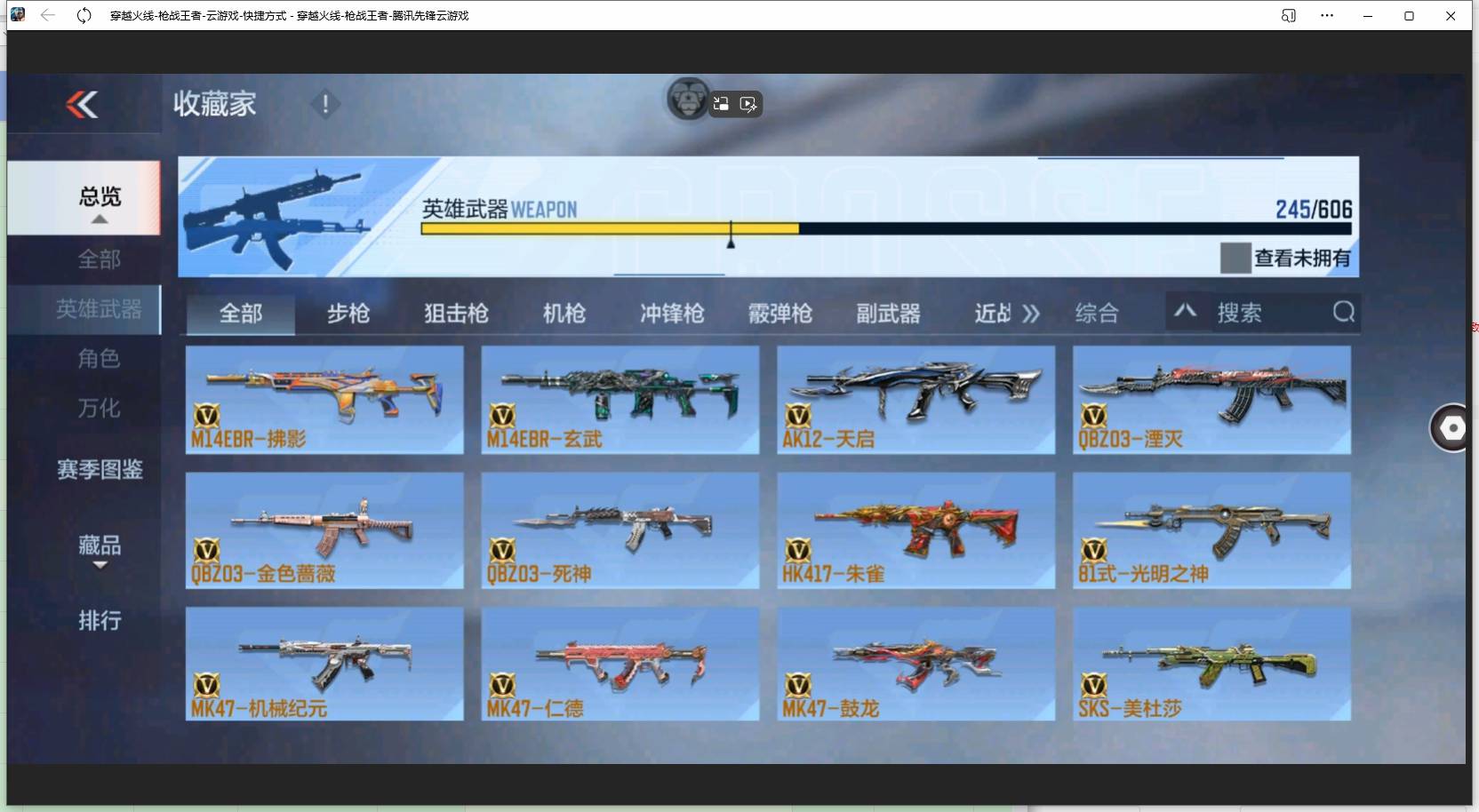Click the V badge on M14EBR-拂影 card
The image size is (1479, 812).
coord(206,416)
